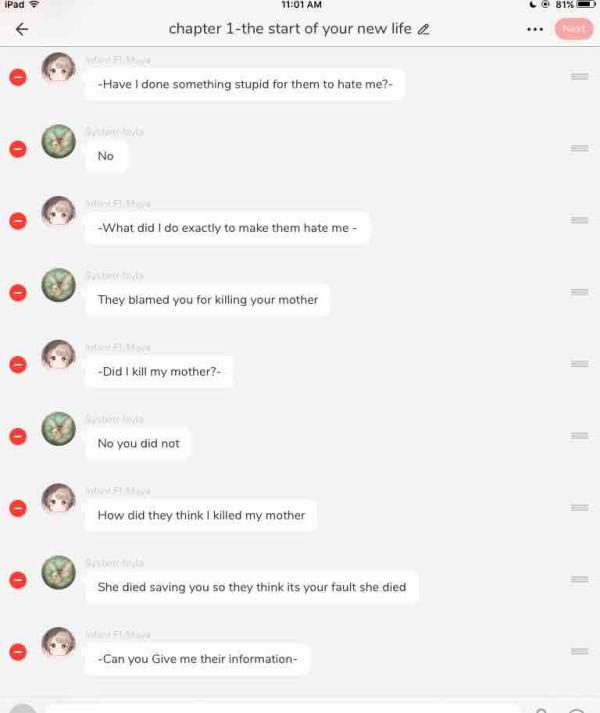
Task: Delete the 'Did I kill my mother?' message
Action: coord(18,365)
